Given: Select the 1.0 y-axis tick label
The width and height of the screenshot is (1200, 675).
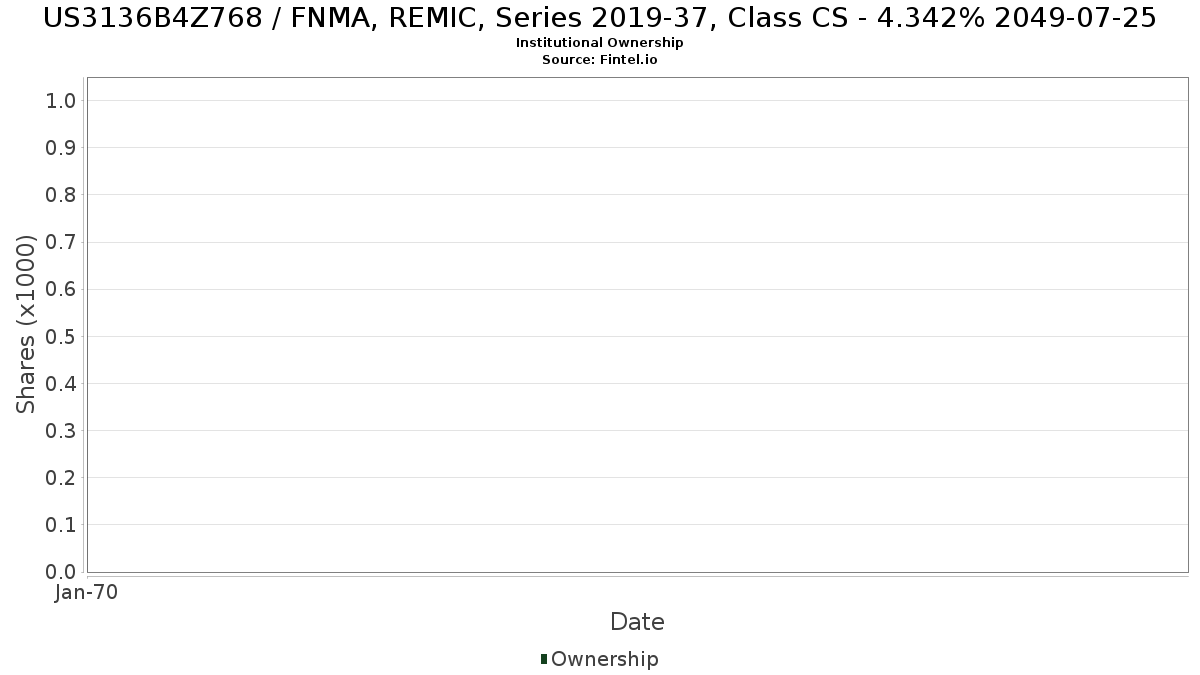Looking at the screenshot, I should (x=61, y=101).
